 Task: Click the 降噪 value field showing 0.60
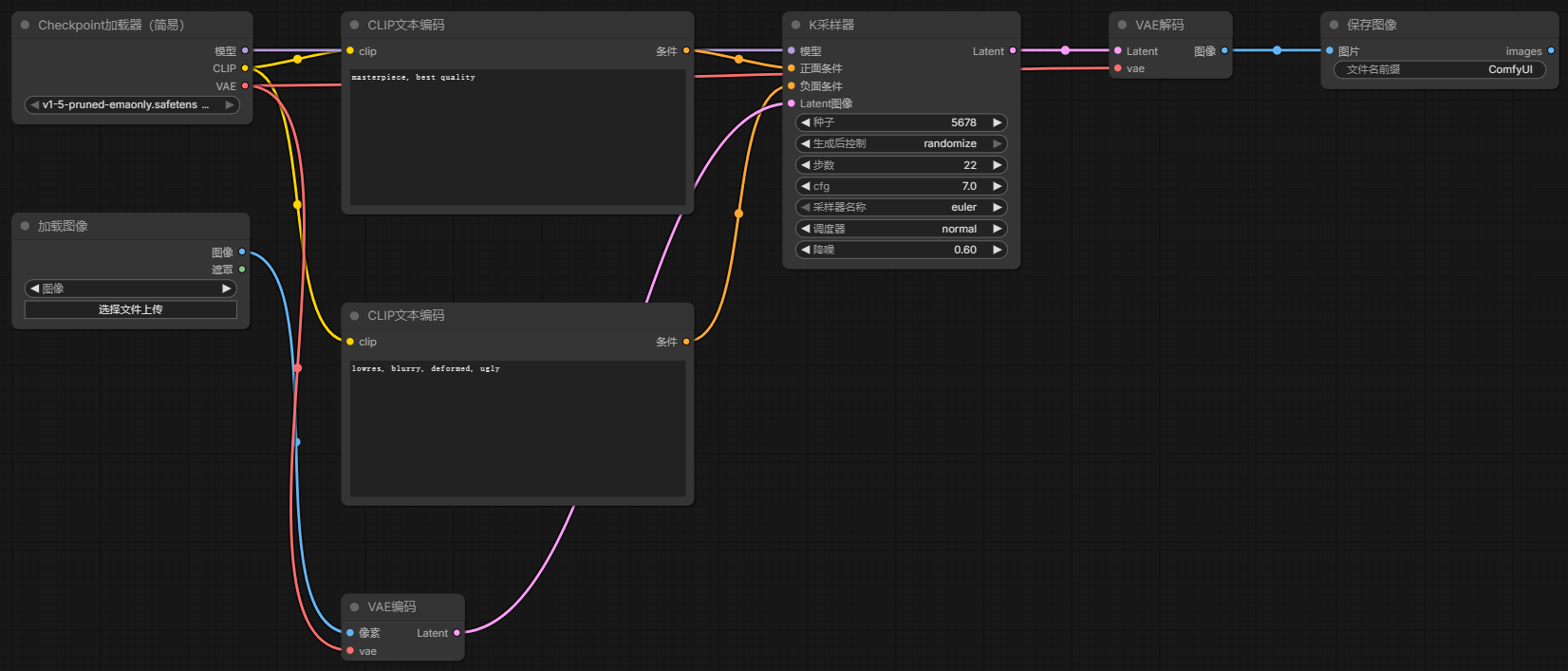(902, 250)
